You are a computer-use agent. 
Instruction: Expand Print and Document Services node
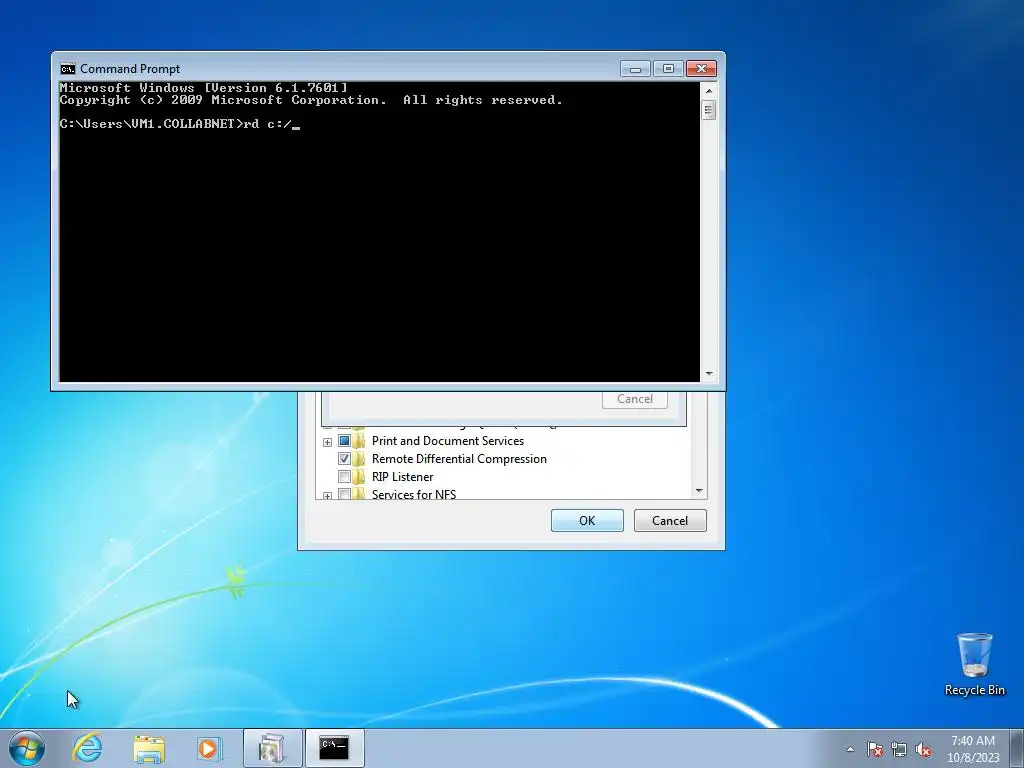pyautogui.click(x=327, y=442)
